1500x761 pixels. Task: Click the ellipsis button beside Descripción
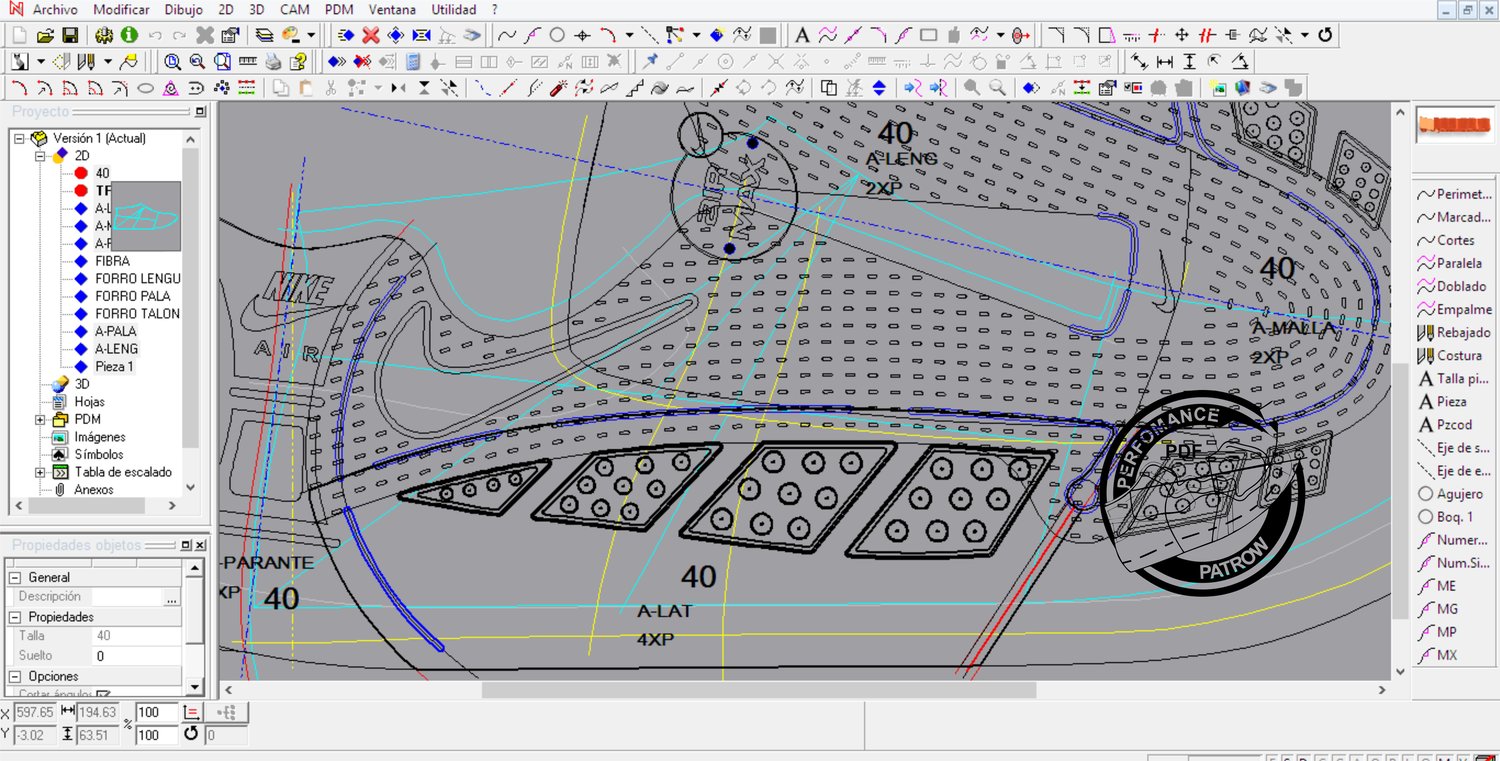(172, 597)
